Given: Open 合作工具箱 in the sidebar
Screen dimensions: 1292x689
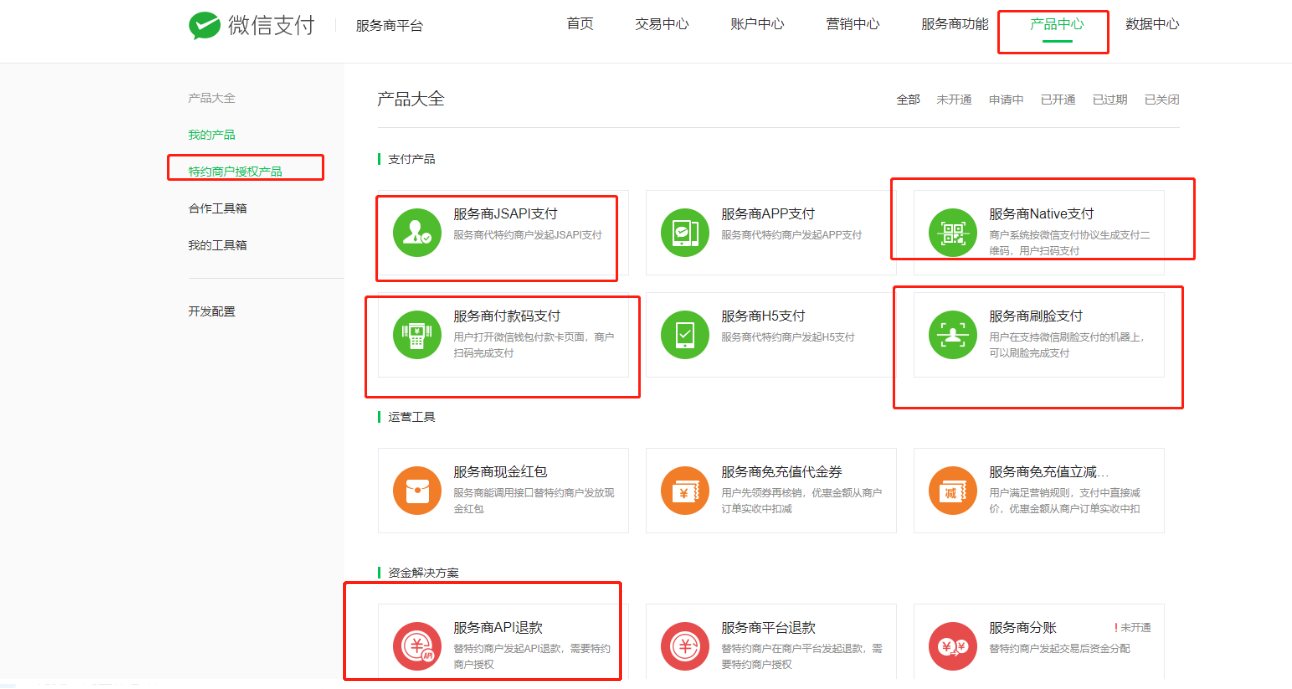Looking at the screenshot, I should [218, 209].
